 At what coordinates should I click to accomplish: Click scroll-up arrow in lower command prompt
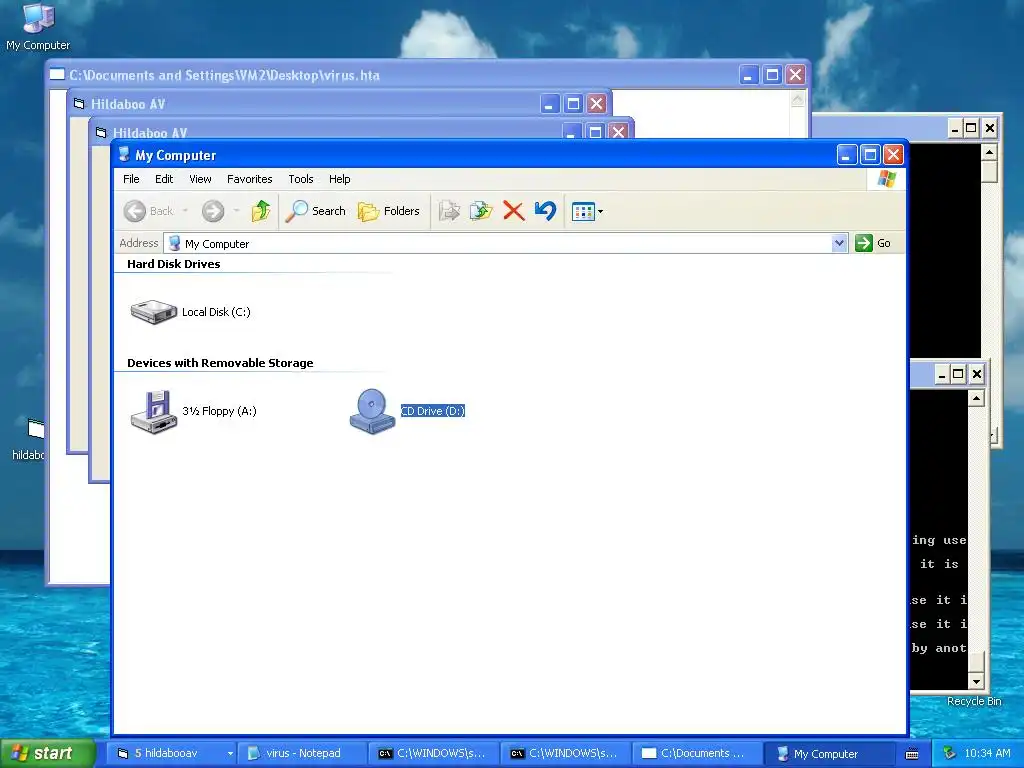pyautogui.click(x=976, y=398)
